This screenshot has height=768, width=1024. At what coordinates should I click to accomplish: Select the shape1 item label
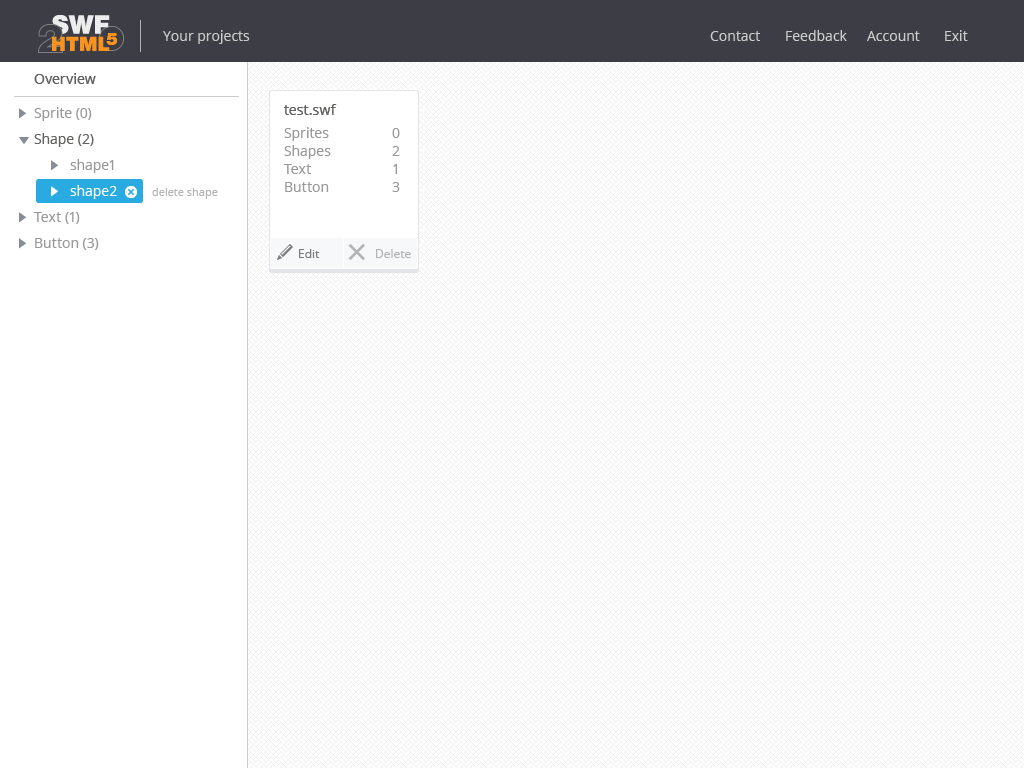[x=92, y=165]
